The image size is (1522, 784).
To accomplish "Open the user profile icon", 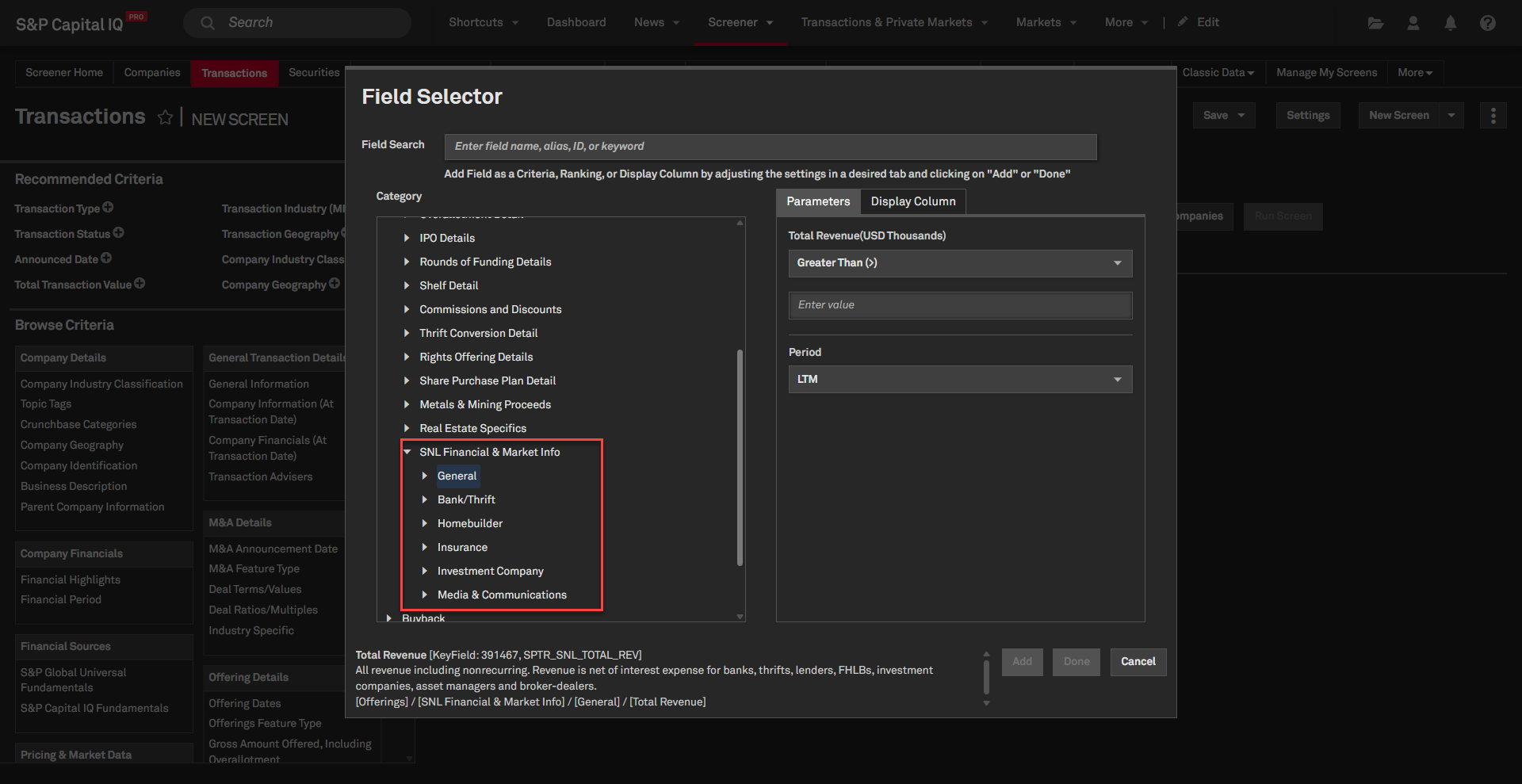I will [1413, 23].
